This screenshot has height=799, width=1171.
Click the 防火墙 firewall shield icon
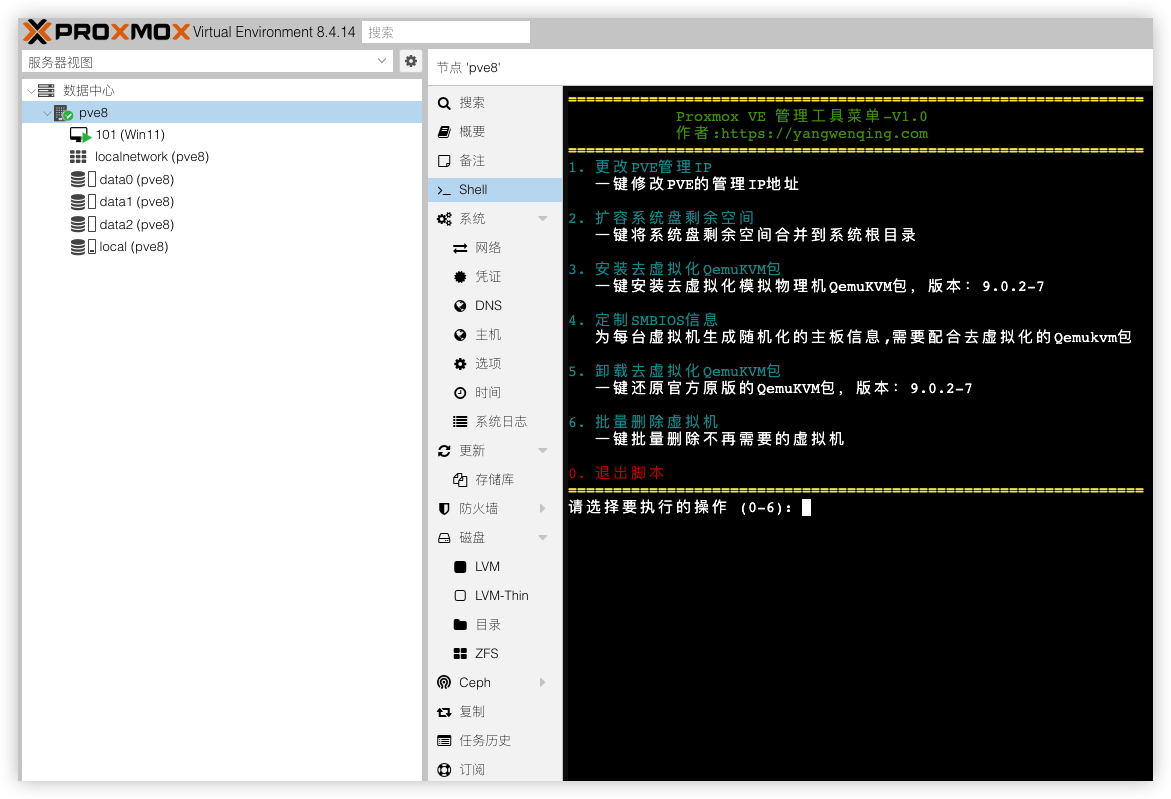(445, 509)
